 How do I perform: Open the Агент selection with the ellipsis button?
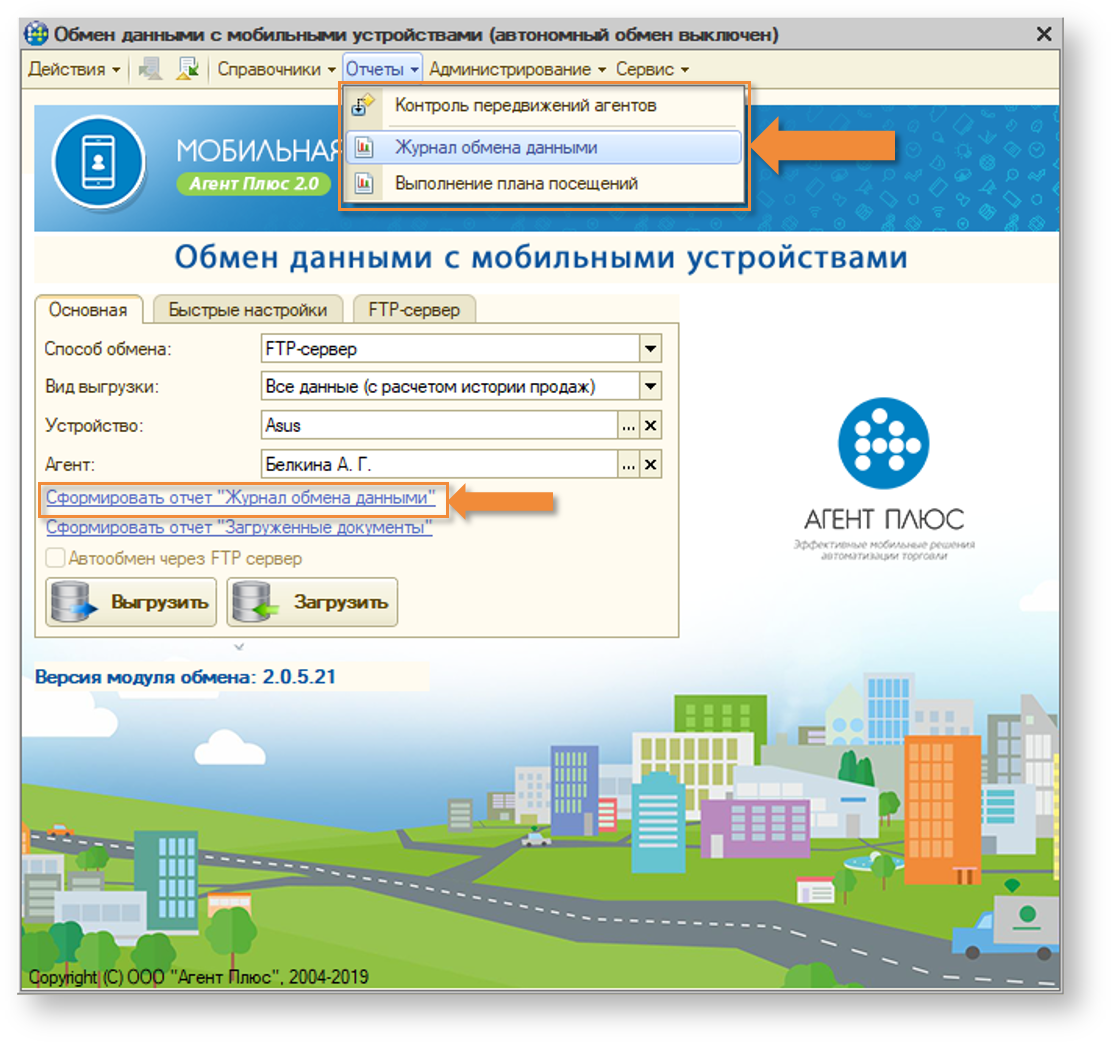[x=628, y=464]
